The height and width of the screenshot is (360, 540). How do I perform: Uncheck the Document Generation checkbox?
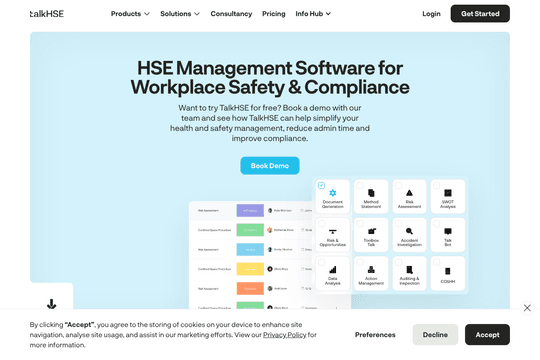[321, 185]
